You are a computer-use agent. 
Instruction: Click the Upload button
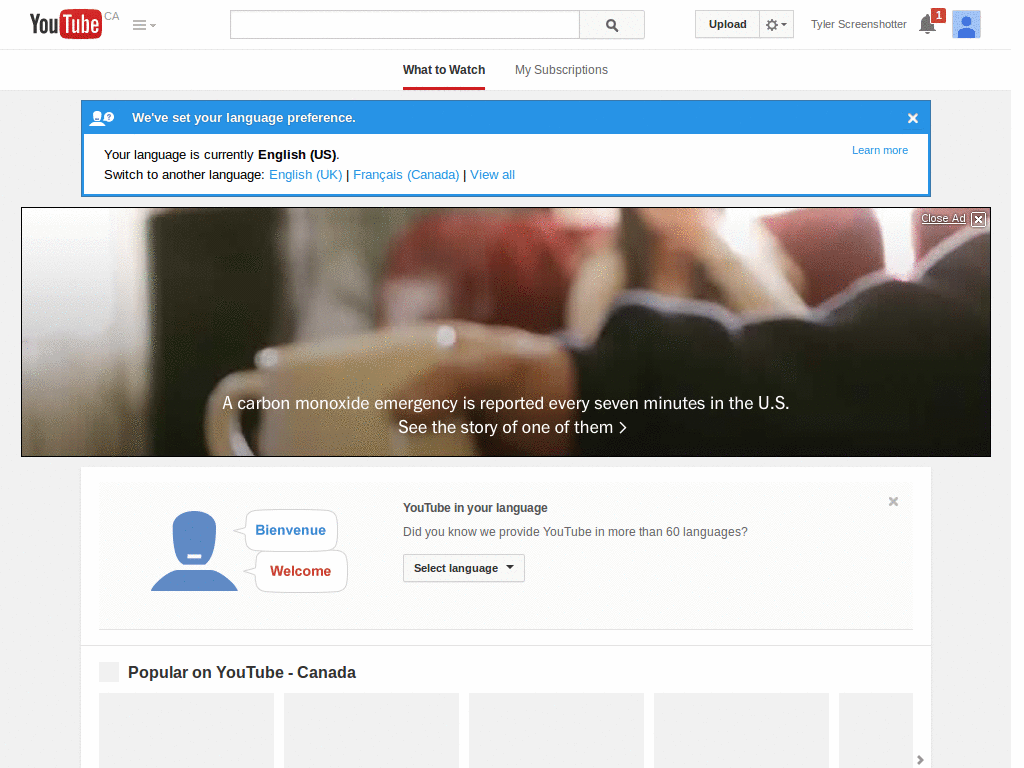tap(727, 24)
